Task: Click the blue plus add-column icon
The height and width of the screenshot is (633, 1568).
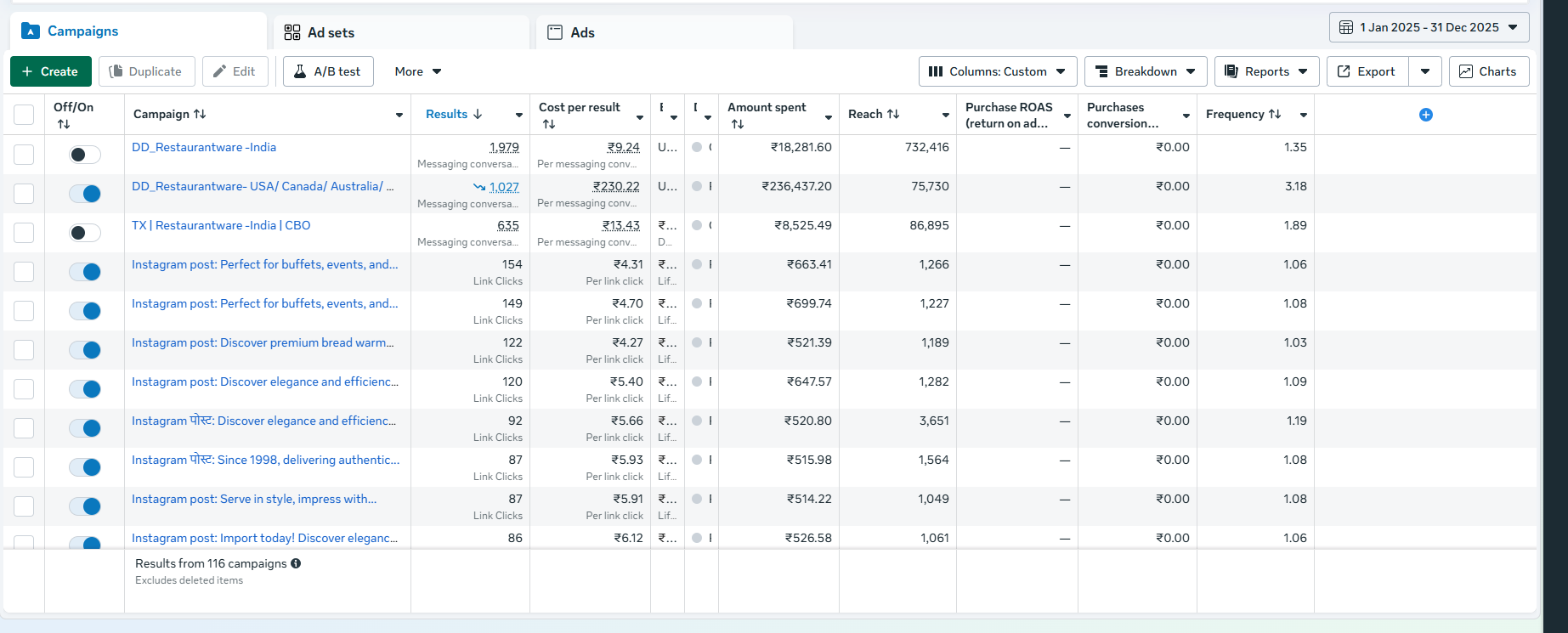Action: tap(1425, 115)
